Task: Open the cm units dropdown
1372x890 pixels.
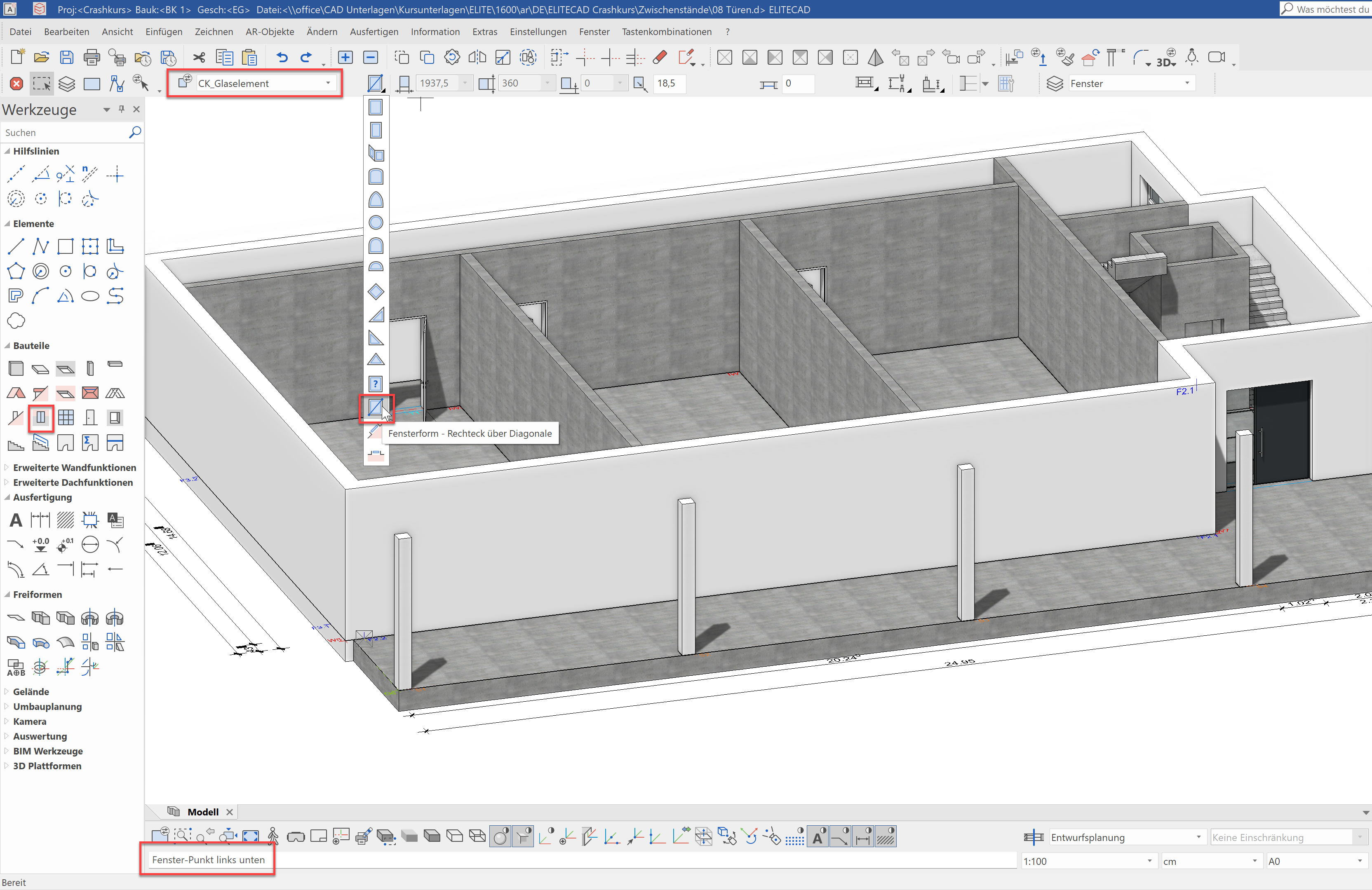Action: (1255, 861)
